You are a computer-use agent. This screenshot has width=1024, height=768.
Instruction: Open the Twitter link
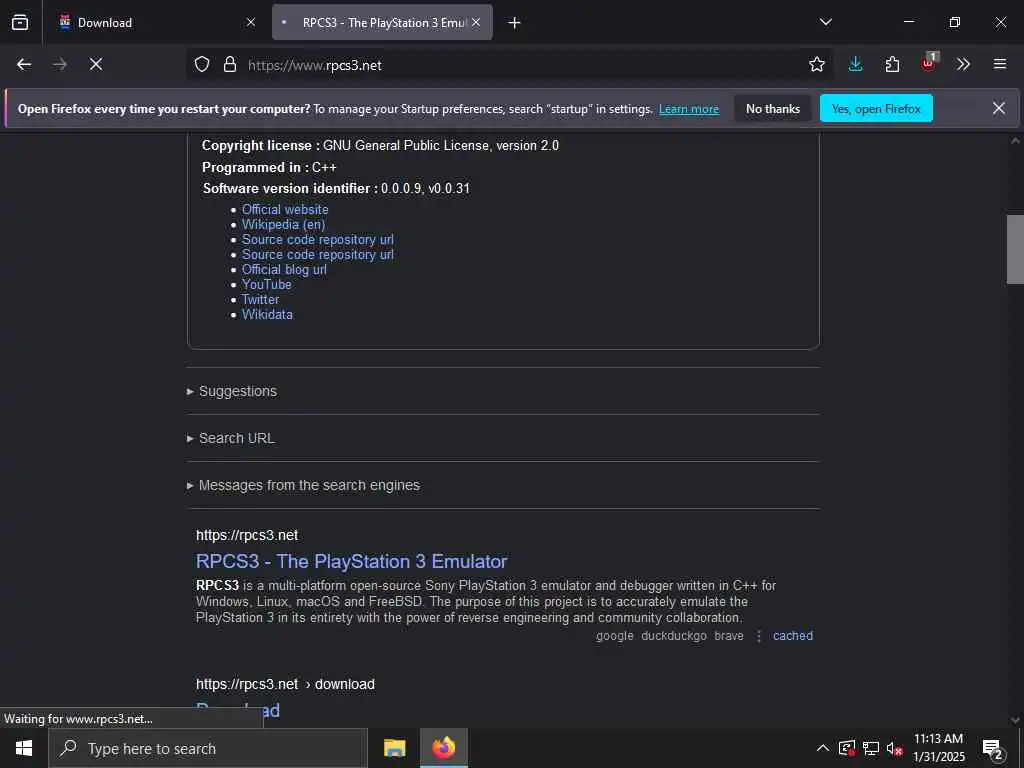point(260,300)
